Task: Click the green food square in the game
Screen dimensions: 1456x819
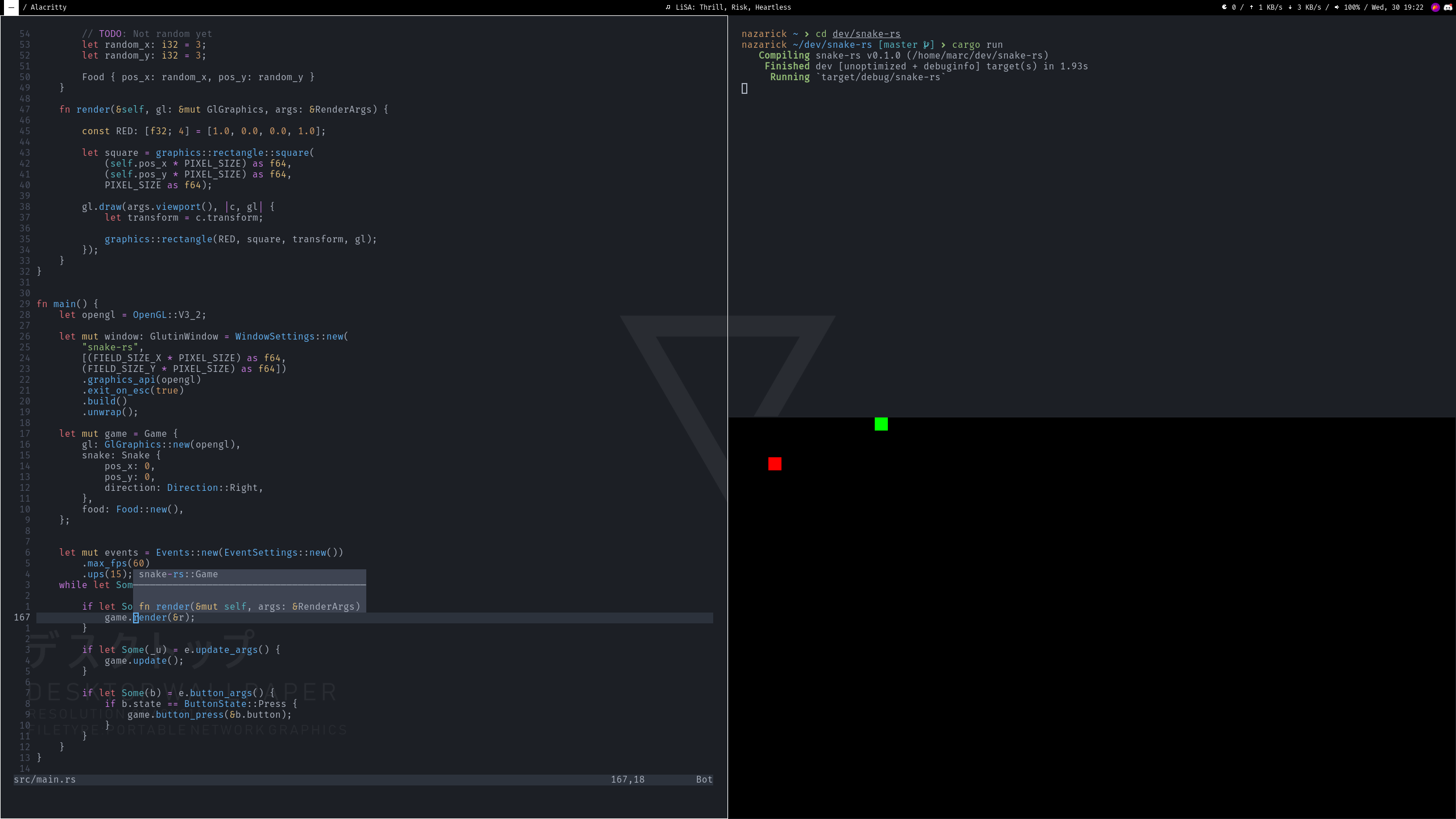Action: pyautogui.click(x=881, y=424)
